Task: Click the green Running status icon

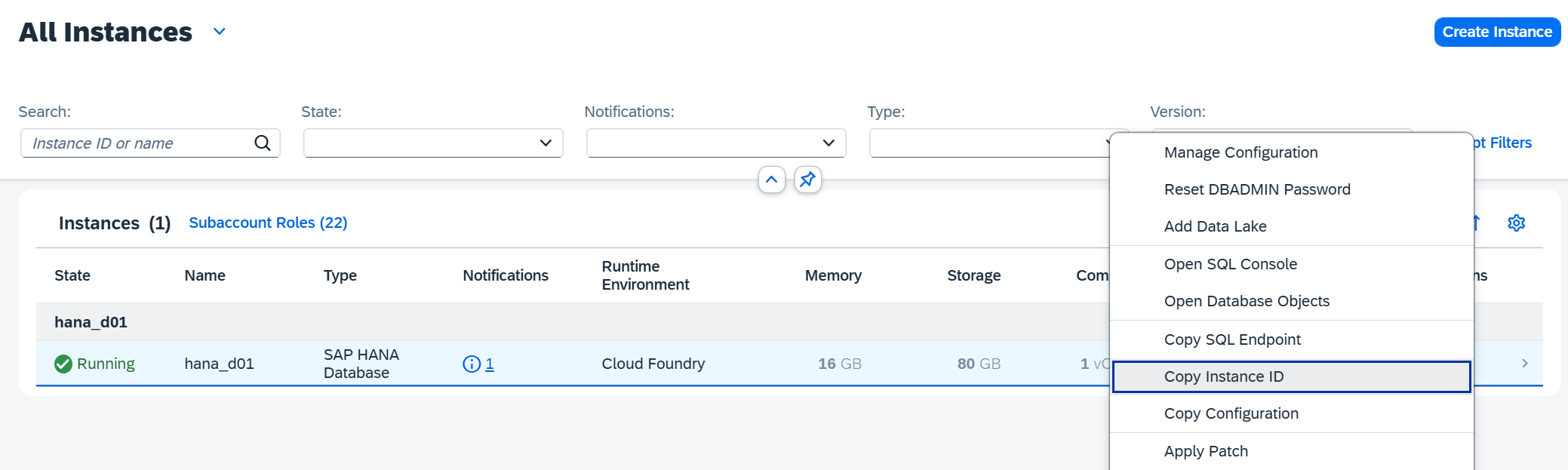Action: pos(63,364)
